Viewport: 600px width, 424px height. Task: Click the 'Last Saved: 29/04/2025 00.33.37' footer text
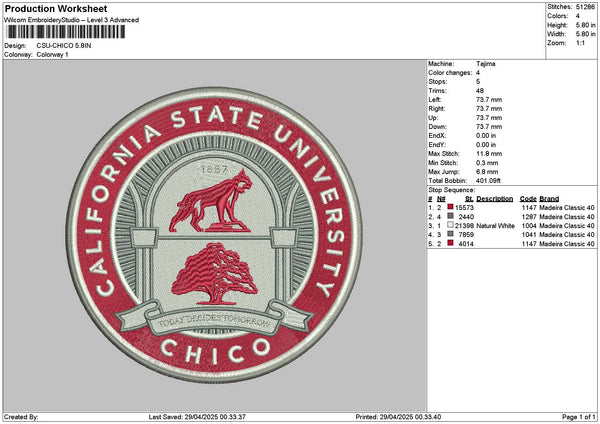(197, 417)
